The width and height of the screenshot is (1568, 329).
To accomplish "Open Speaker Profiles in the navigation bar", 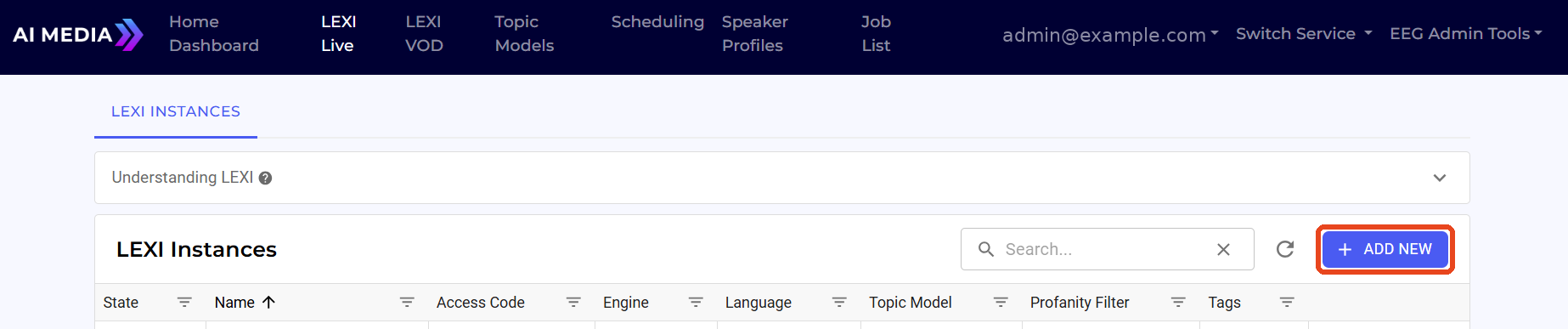I will coord(755,34).
